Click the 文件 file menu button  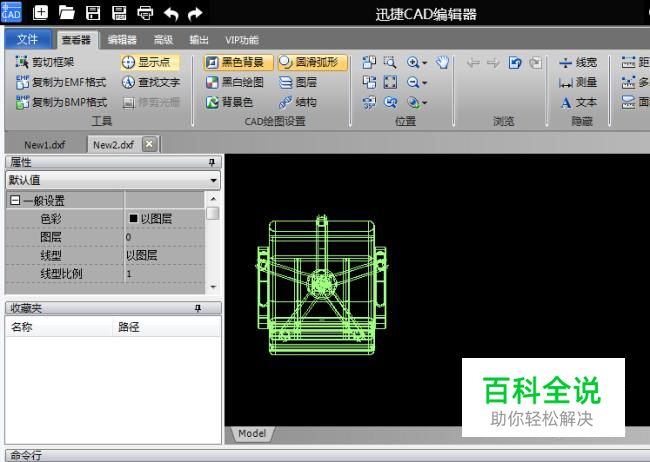(x=28, y=40)
